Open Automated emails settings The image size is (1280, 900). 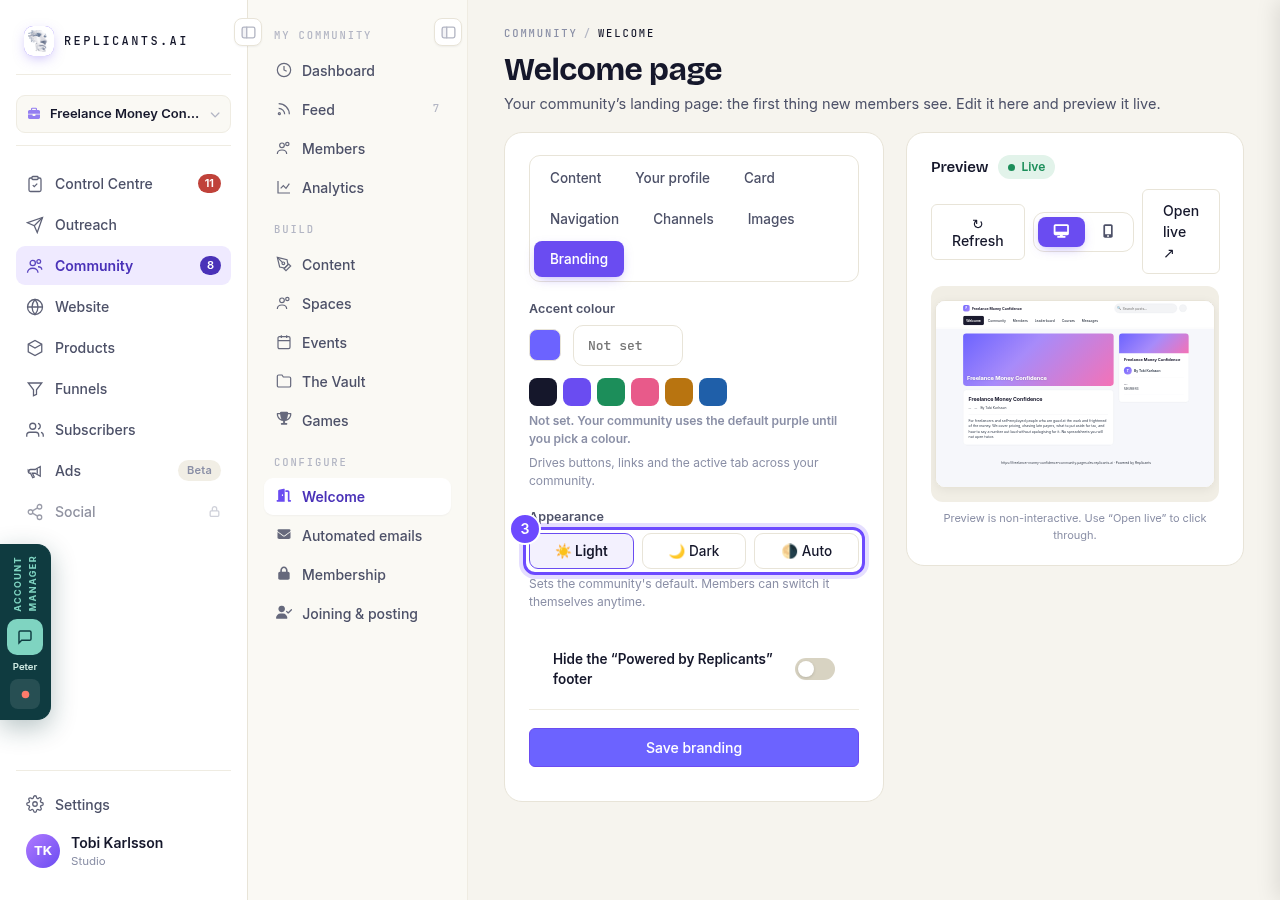point(358,536)
